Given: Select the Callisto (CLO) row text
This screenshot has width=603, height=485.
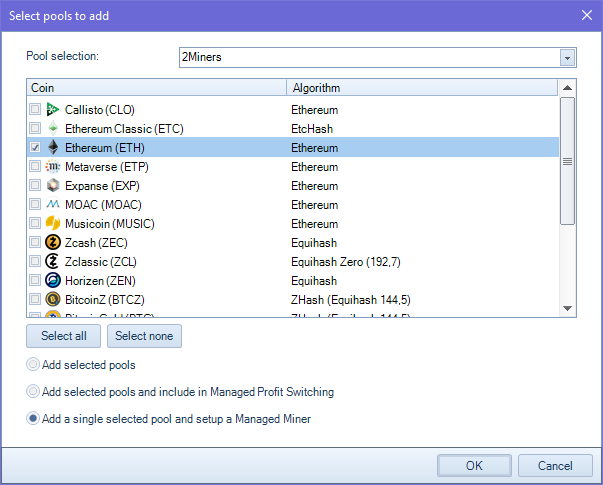Looking at the screenshot, I should tap(100, 110).
